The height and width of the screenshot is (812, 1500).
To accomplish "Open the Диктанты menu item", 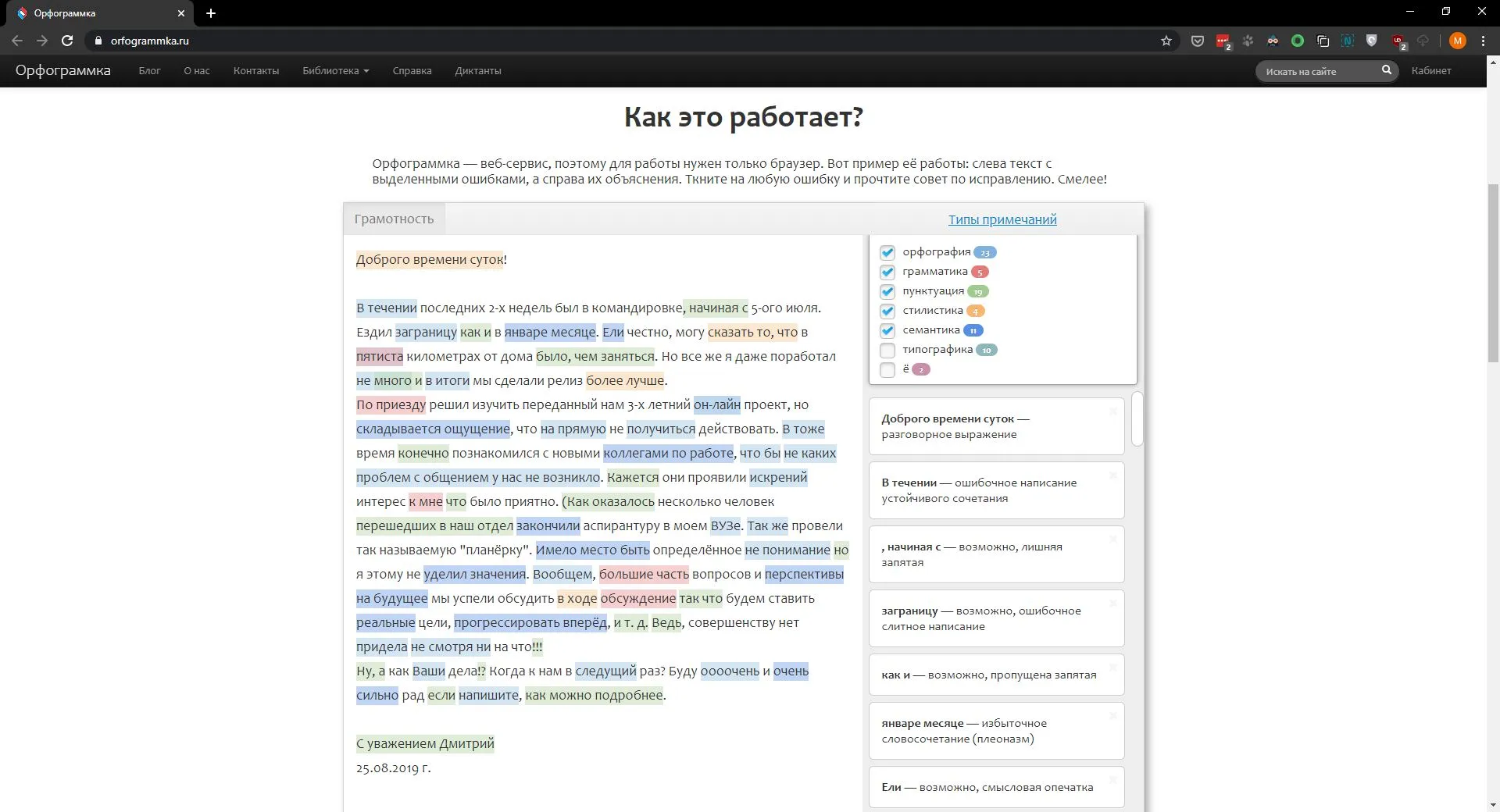I will point(478,70).
